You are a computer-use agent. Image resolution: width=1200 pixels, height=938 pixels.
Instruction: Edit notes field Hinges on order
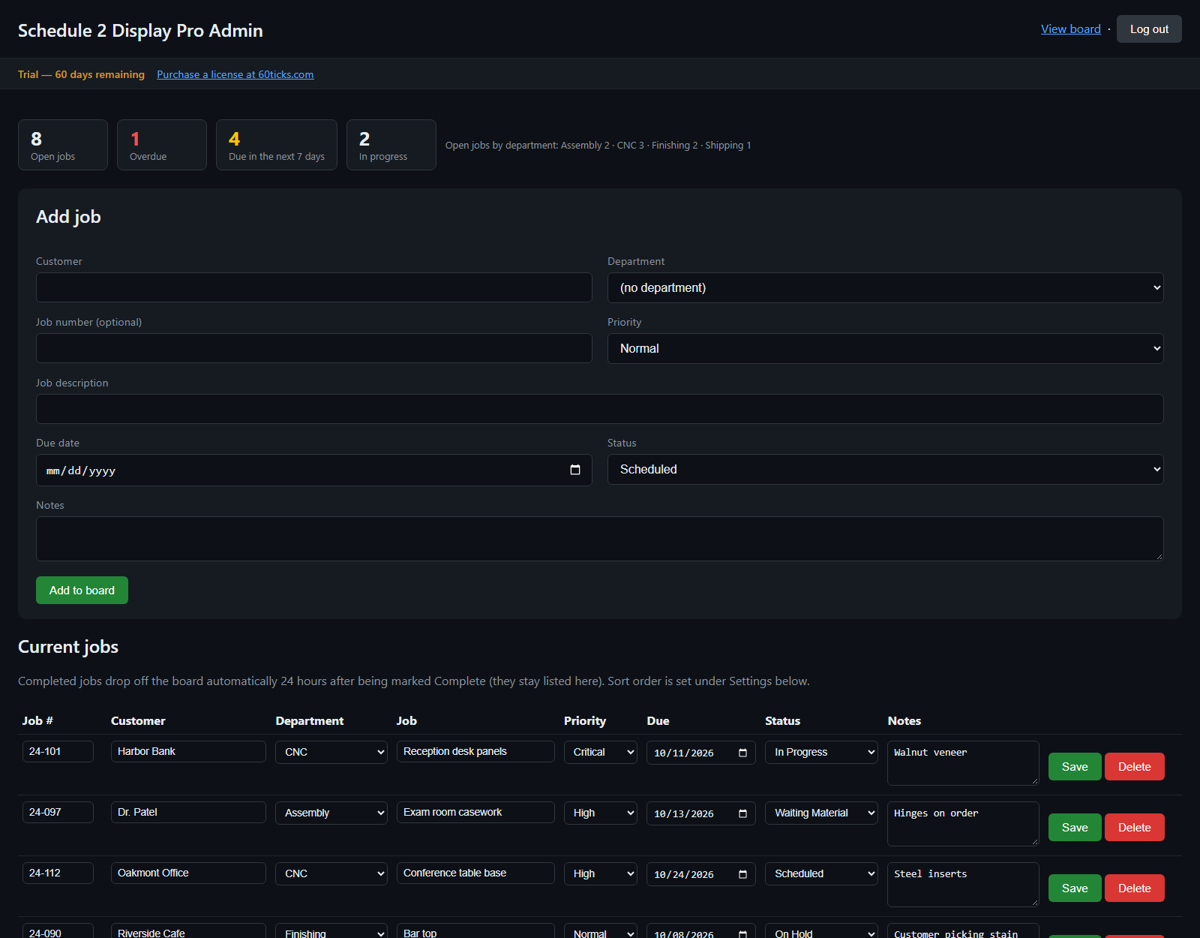click(x=963, y=824)
